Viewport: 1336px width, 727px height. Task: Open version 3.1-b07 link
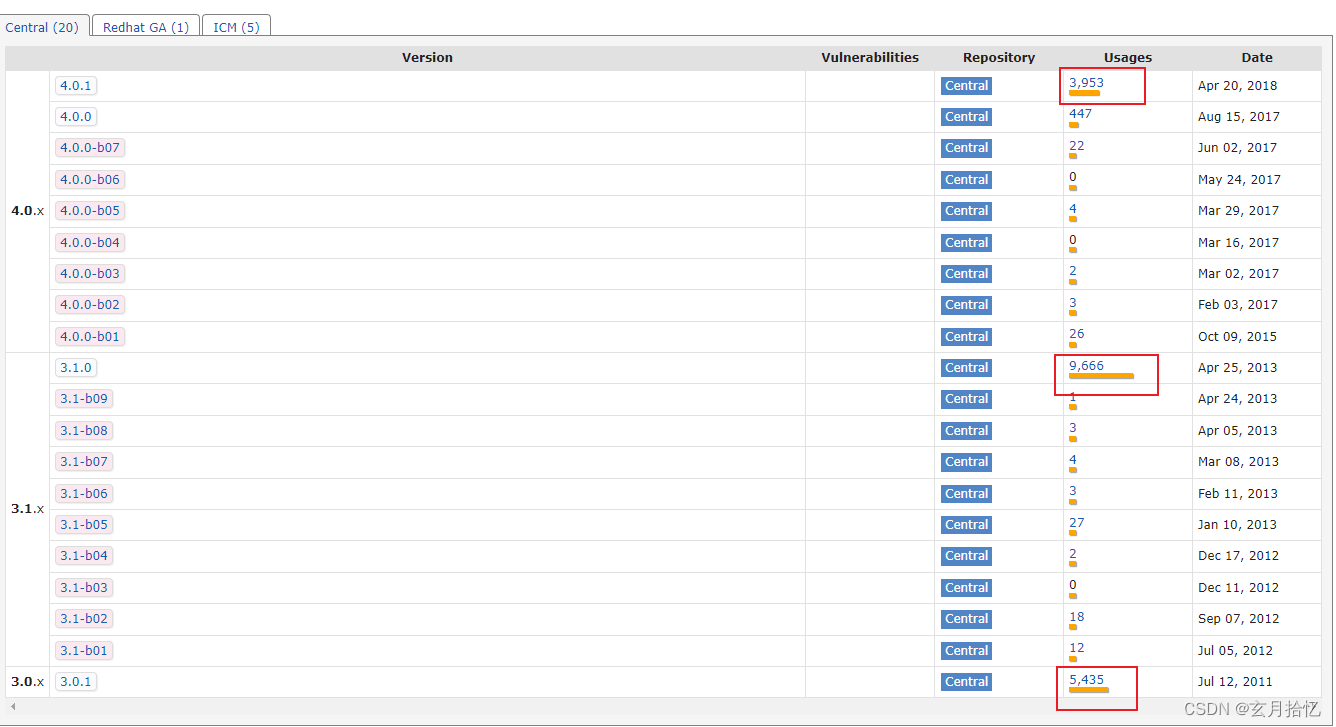click(x=84, y=462)
